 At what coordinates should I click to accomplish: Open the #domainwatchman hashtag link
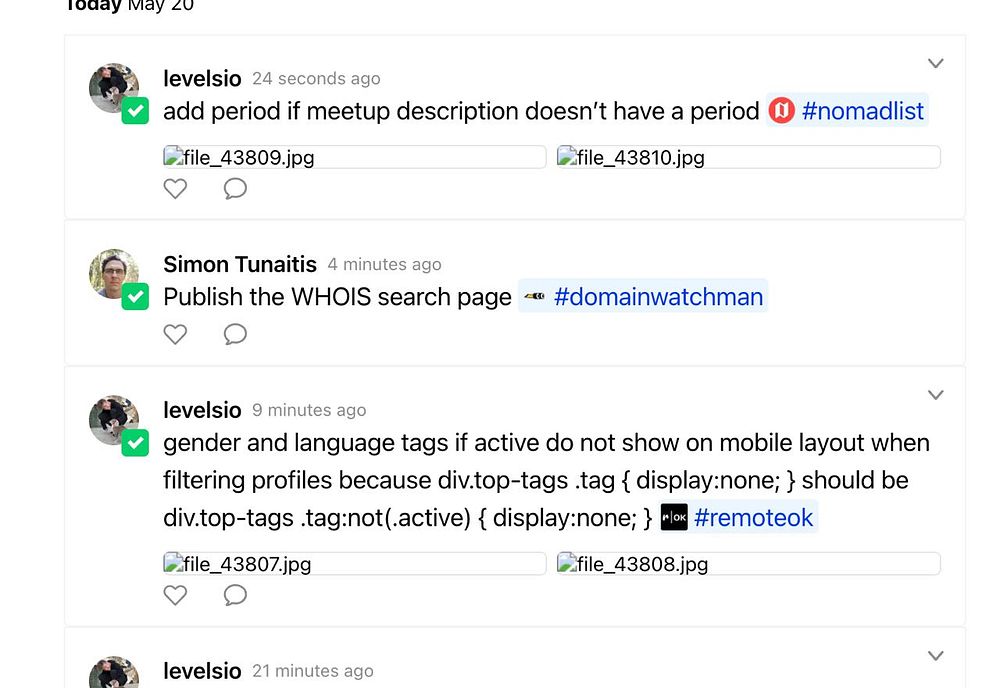(x=659, y=296)
